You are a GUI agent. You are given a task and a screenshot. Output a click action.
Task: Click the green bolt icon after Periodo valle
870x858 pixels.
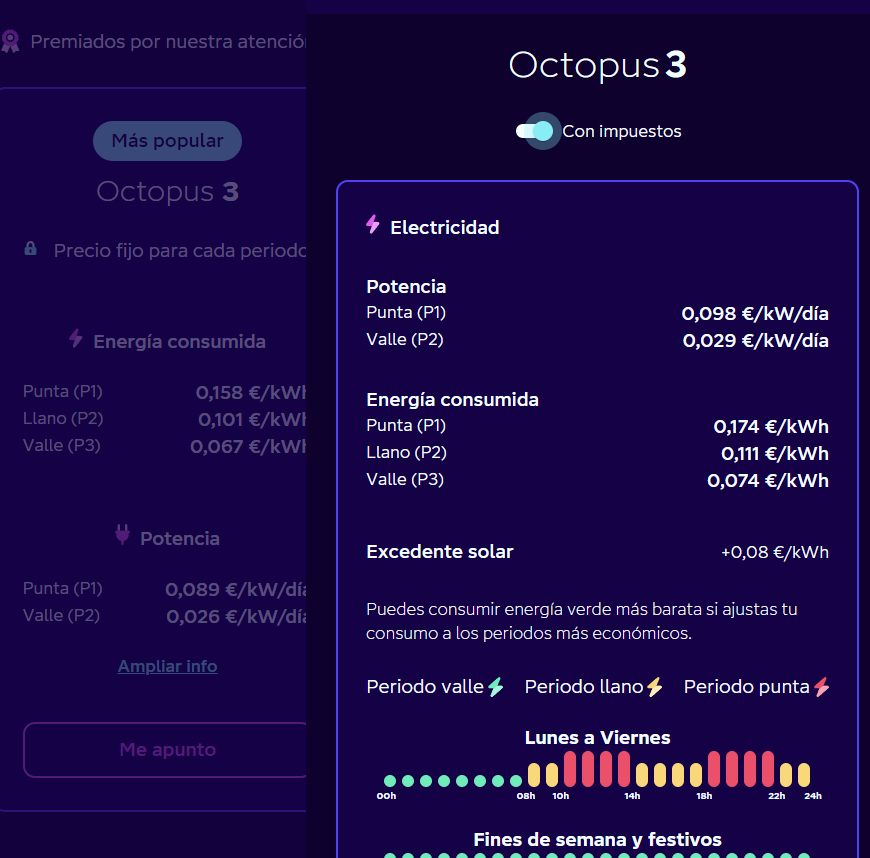(495, 687)
